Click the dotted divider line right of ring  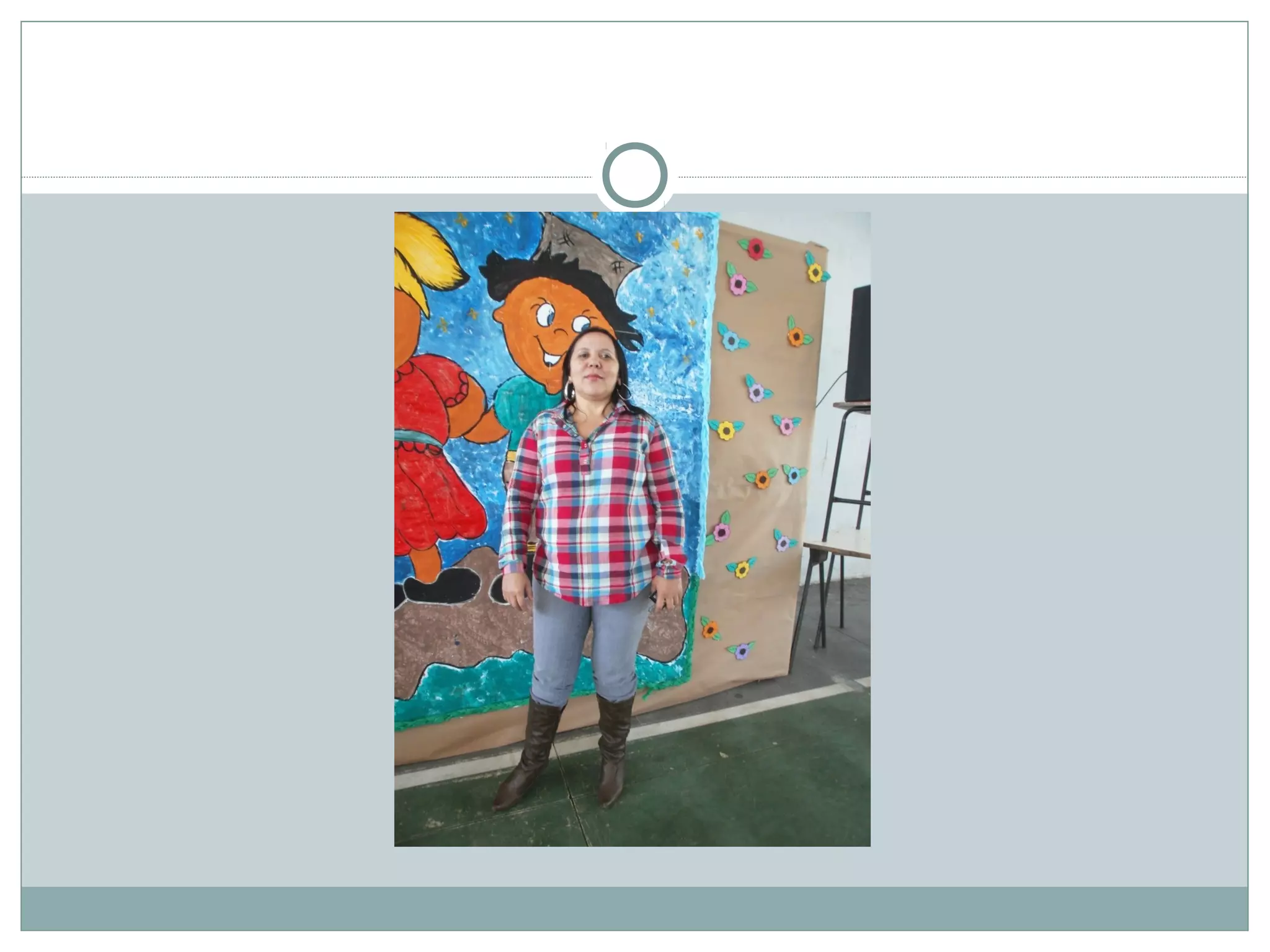click(x=962, y=177)
